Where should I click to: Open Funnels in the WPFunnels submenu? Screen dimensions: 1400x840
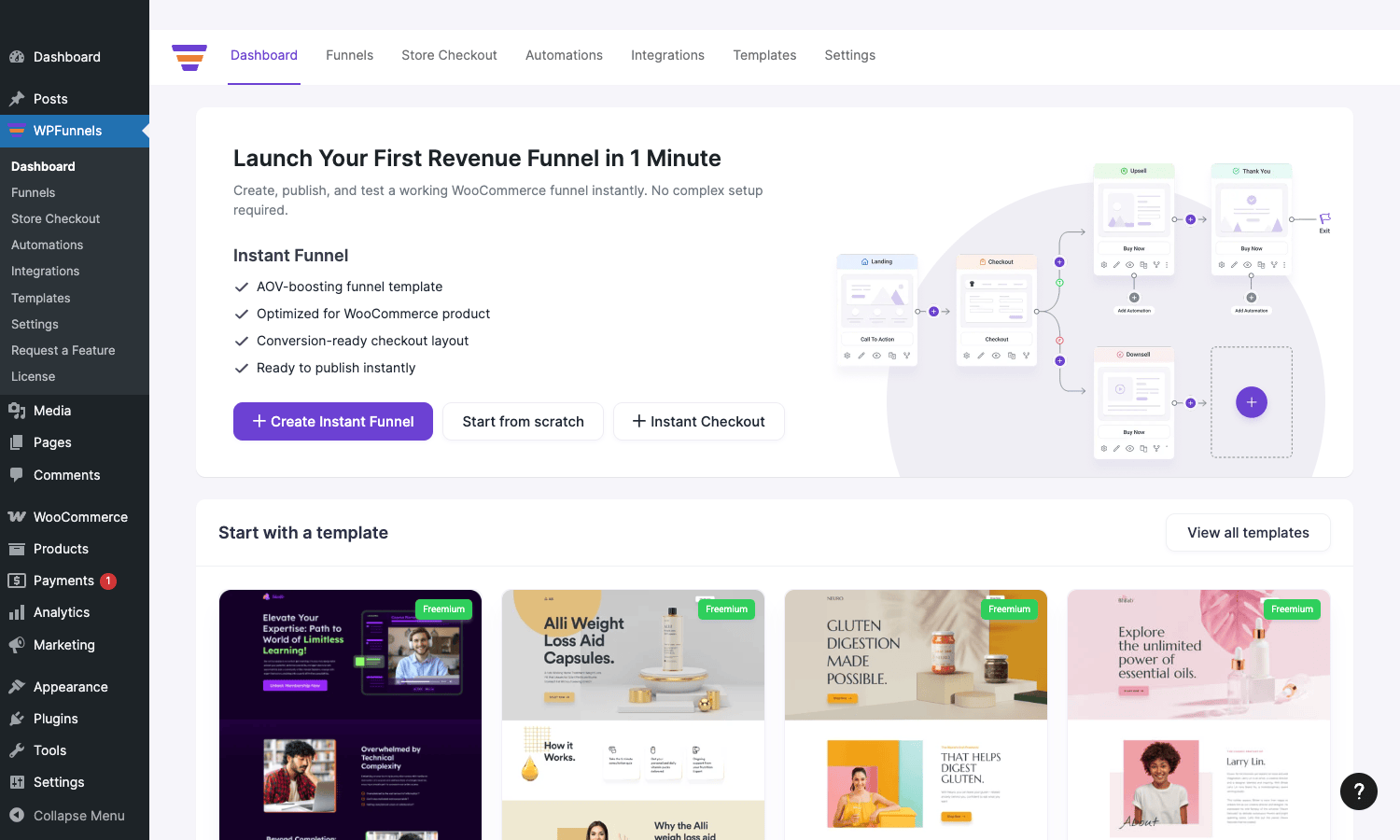[x=34, y=192]
